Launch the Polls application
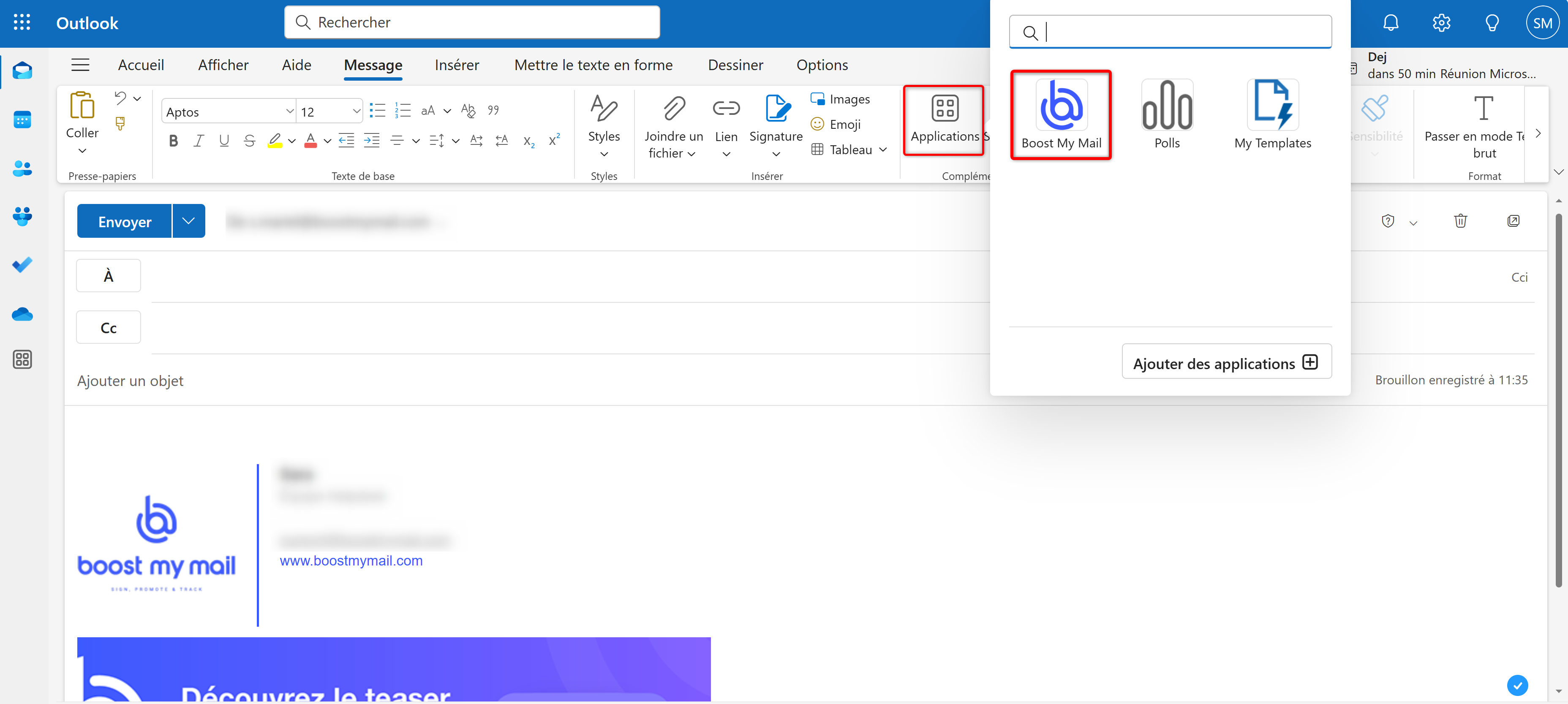Screen dimensions: 1568x704 tap(1167, 116)
